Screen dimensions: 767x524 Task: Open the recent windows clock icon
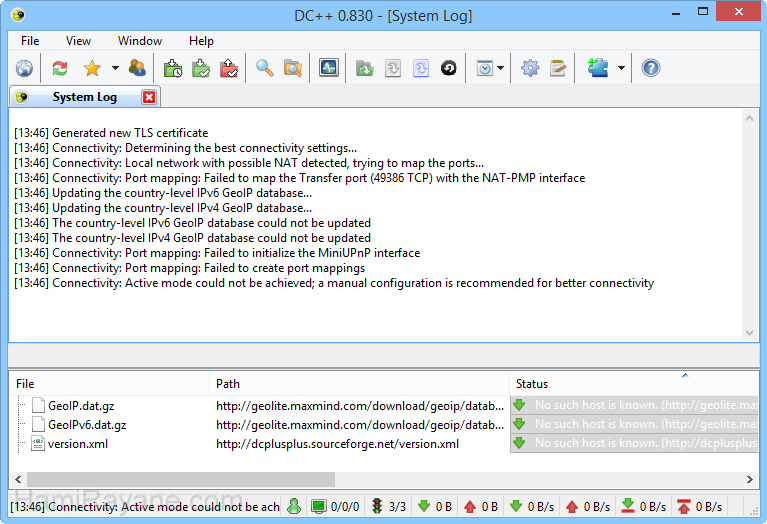coord(484,68)
